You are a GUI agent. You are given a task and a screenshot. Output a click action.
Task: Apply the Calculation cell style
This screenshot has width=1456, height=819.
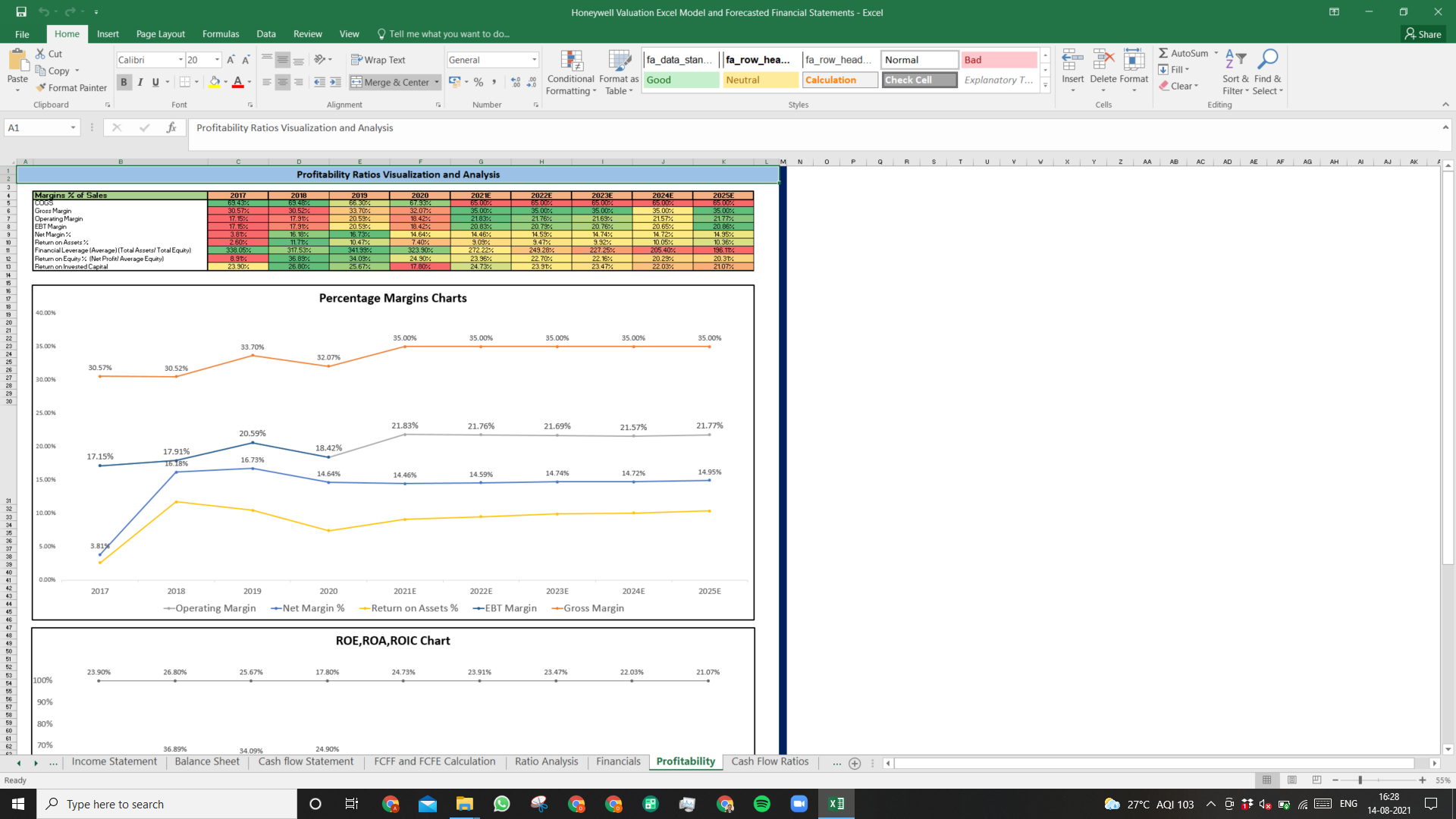click(840, 80)
